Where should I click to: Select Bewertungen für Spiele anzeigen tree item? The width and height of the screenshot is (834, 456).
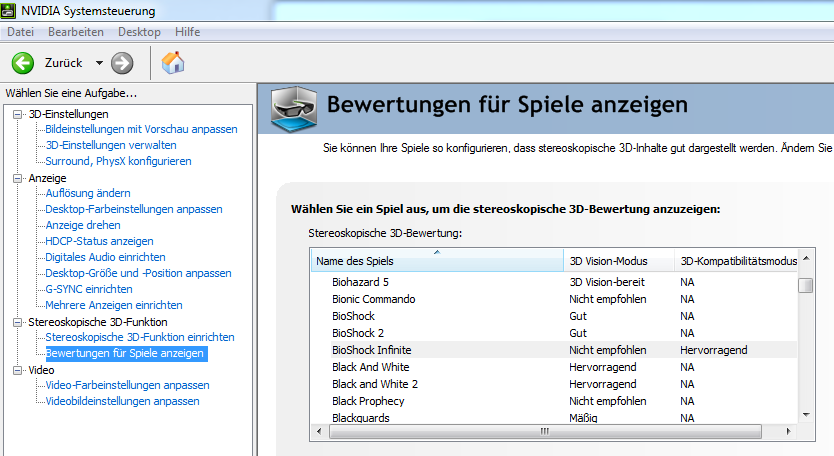click(x=127, y=353)
